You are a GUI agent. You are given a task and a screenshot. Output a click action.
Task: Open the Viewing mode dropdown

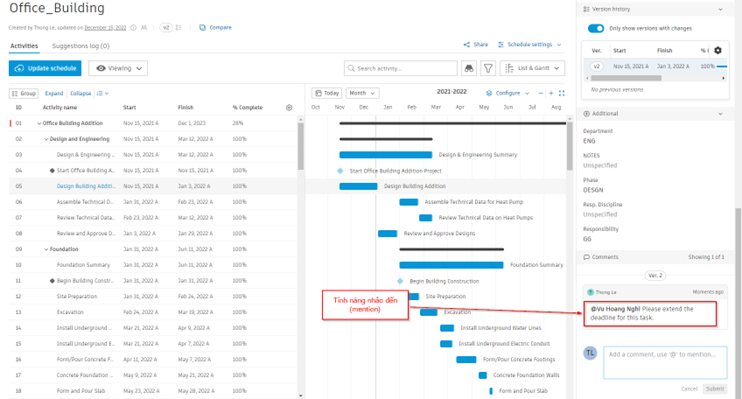[118, 68]
